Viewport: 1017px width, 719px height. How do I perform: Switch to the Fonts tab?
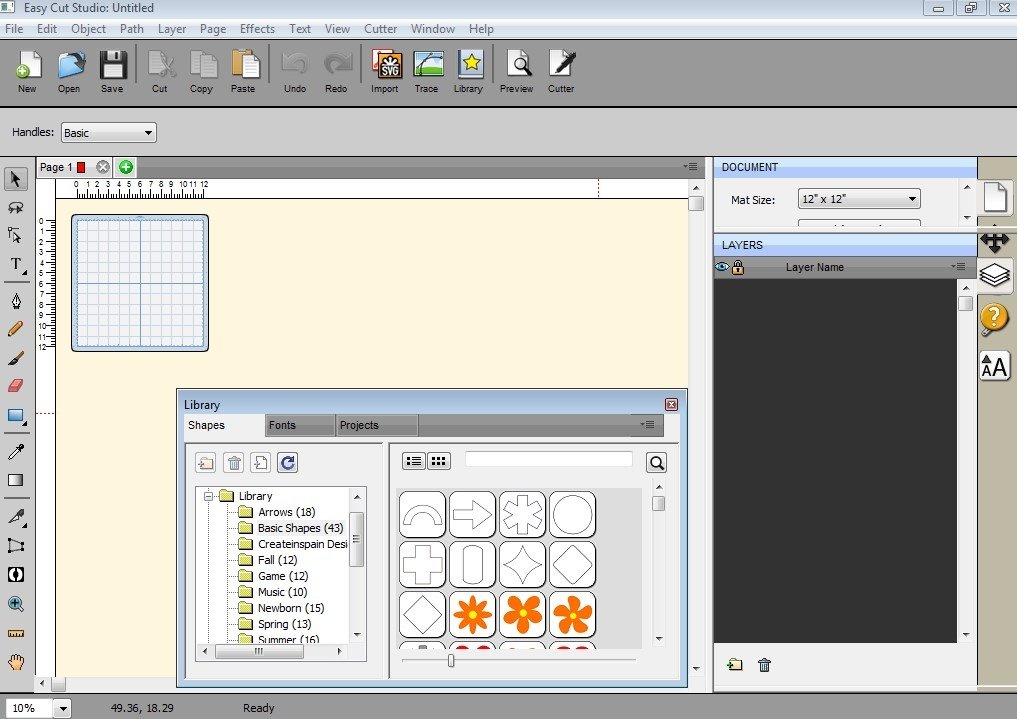(x=300, y=425)
